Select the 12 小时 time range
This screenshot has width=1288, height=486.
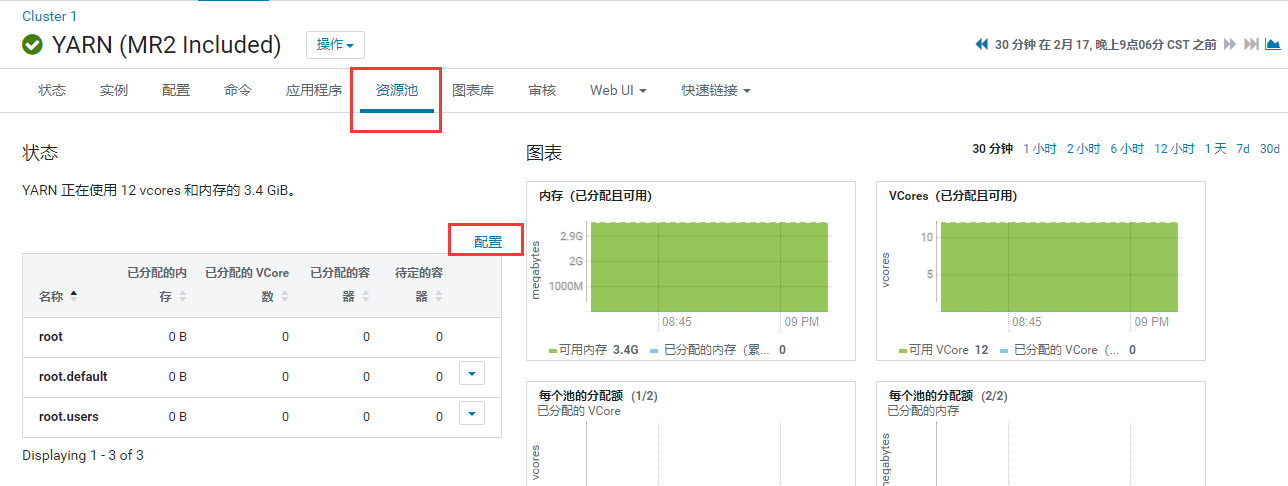point(1174,149)
